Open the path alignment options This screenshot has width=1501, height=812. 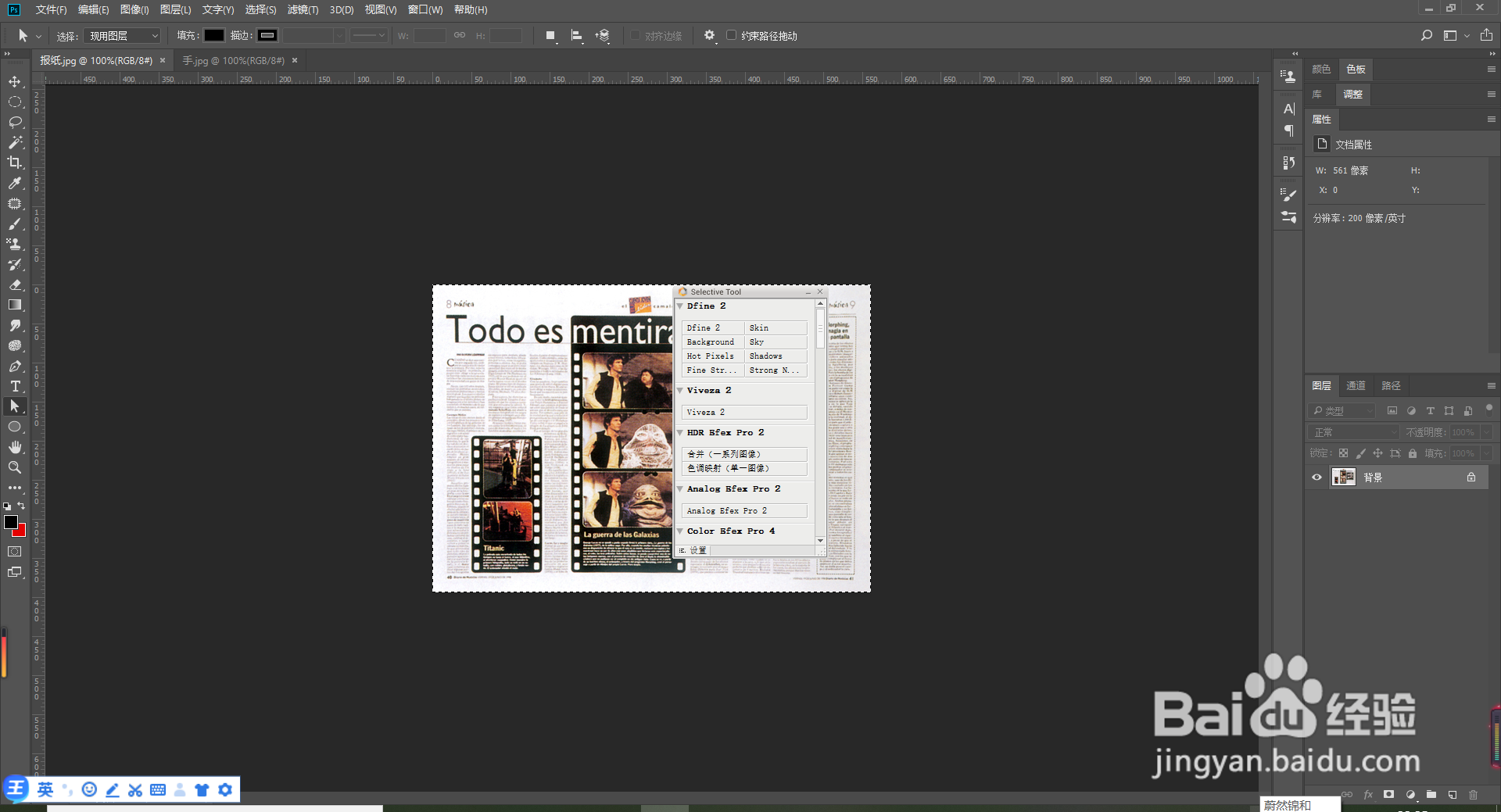(x=577, y=35)
